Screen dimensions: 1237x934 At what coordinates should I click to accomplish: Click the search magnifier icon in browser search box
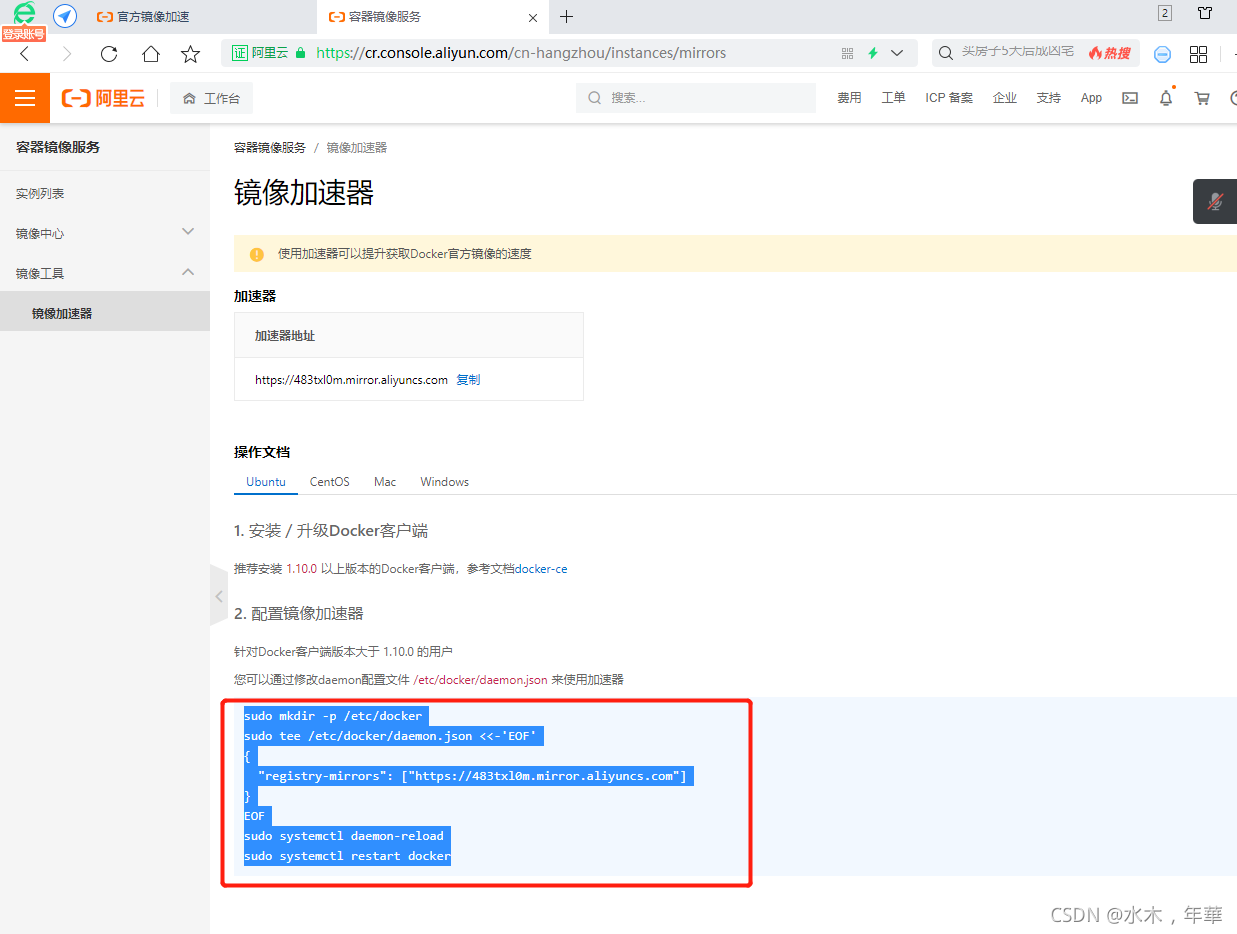pos(945,53)
